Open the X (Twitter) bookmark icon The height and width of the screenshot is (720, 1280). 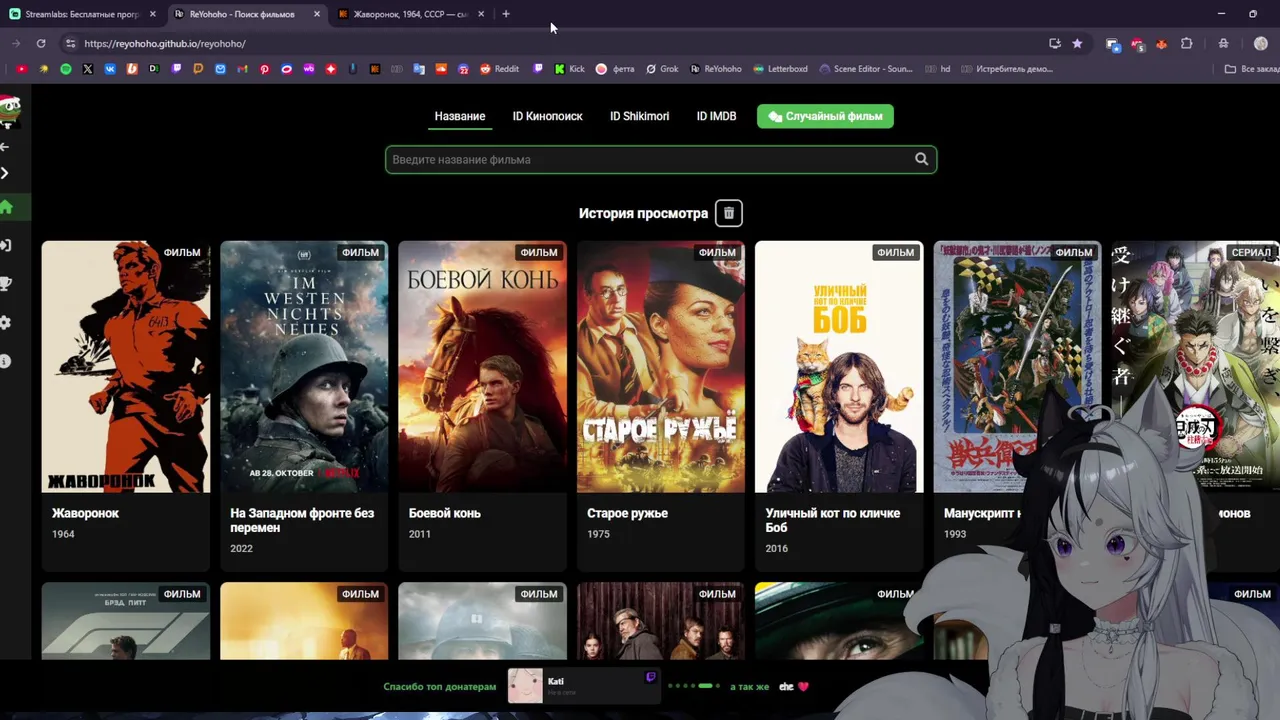click(88, 69)
